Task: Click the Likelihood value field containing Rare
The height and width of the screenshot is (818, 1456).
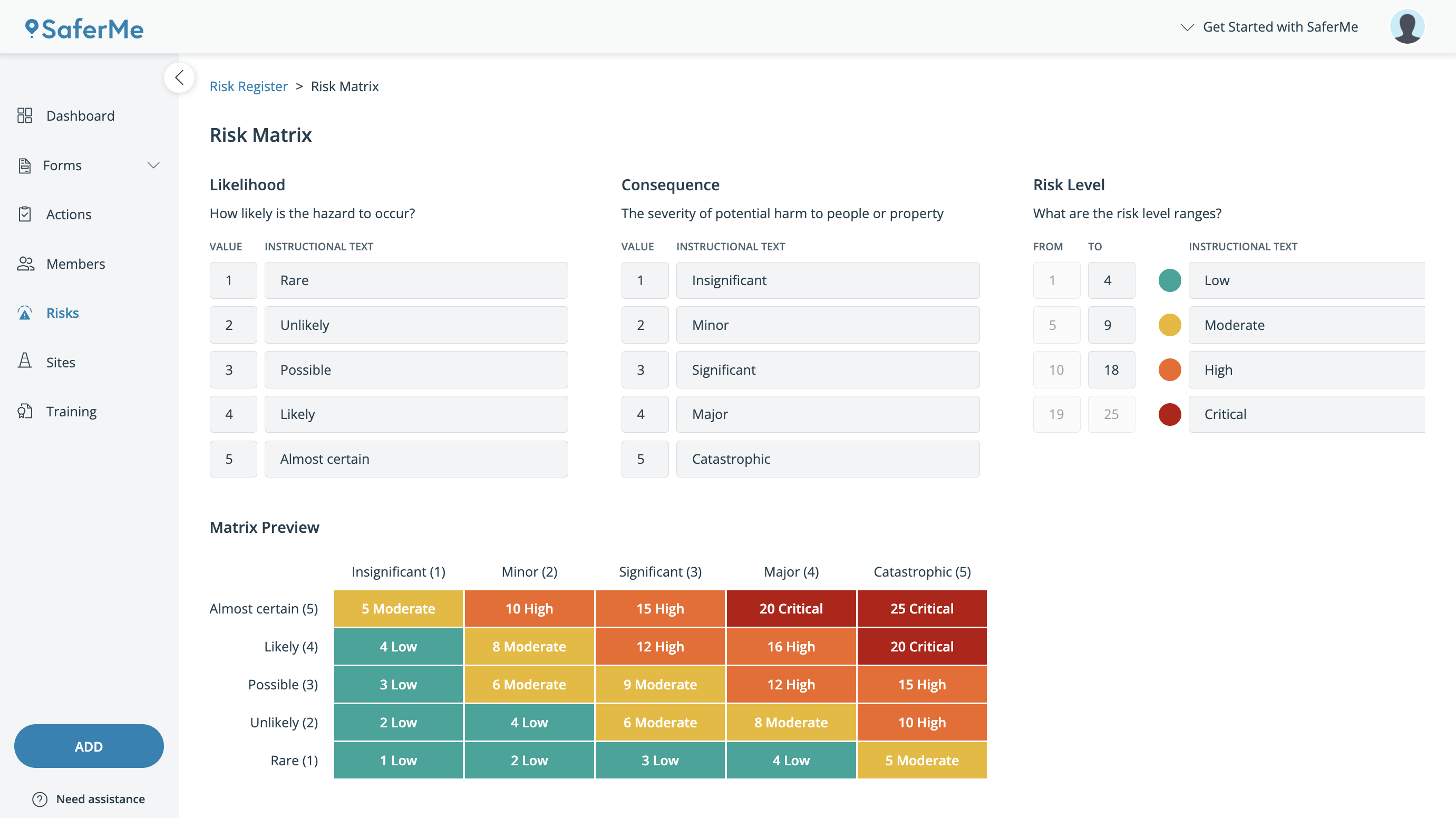Action: tap(415, 280)
